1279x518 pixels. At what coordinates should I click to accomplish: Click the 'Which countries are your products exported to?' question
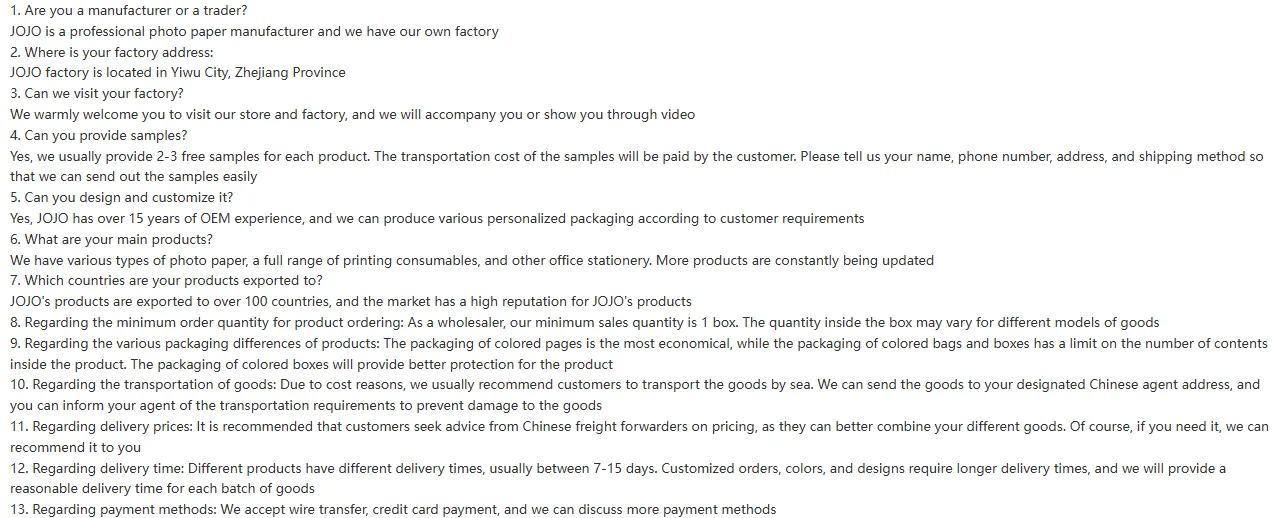166,281
